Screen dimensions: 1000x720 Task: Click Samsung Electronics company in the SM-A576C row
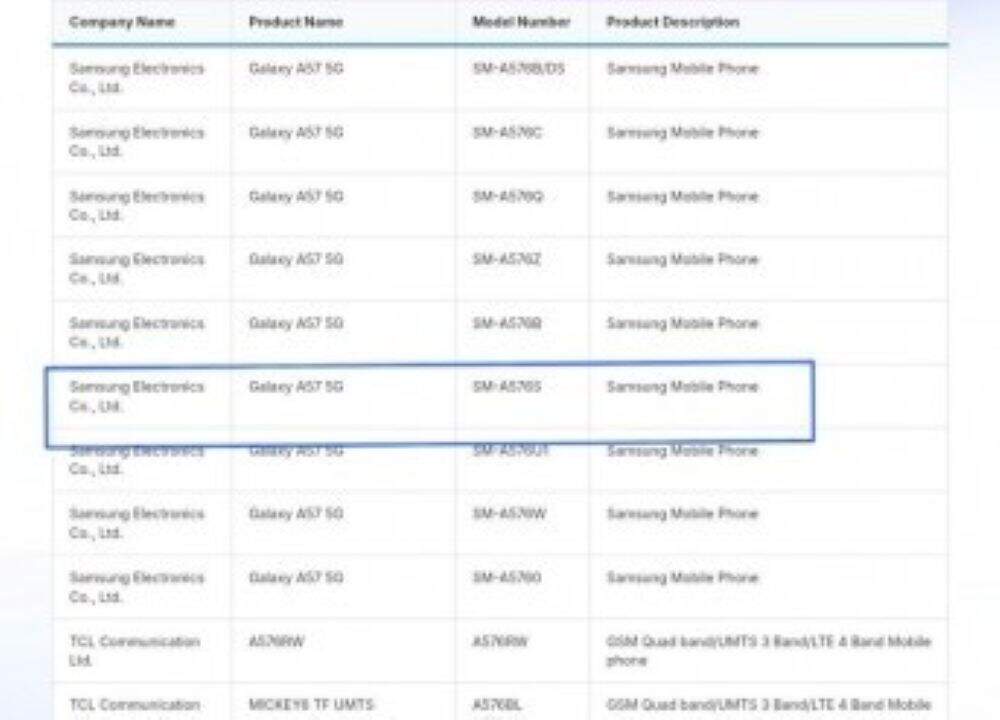[x=136, y=142]
